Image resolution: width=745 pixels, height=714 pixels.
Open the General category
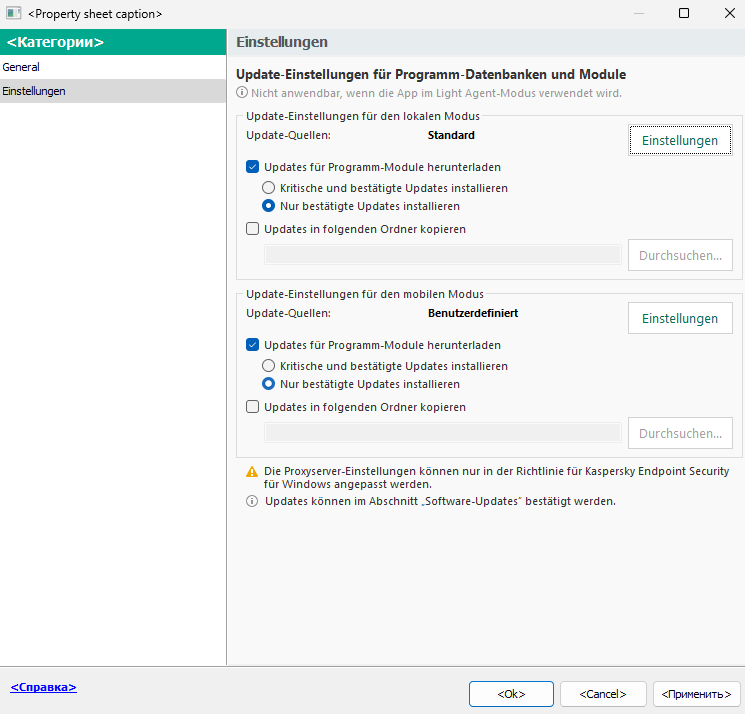point(22,67)
